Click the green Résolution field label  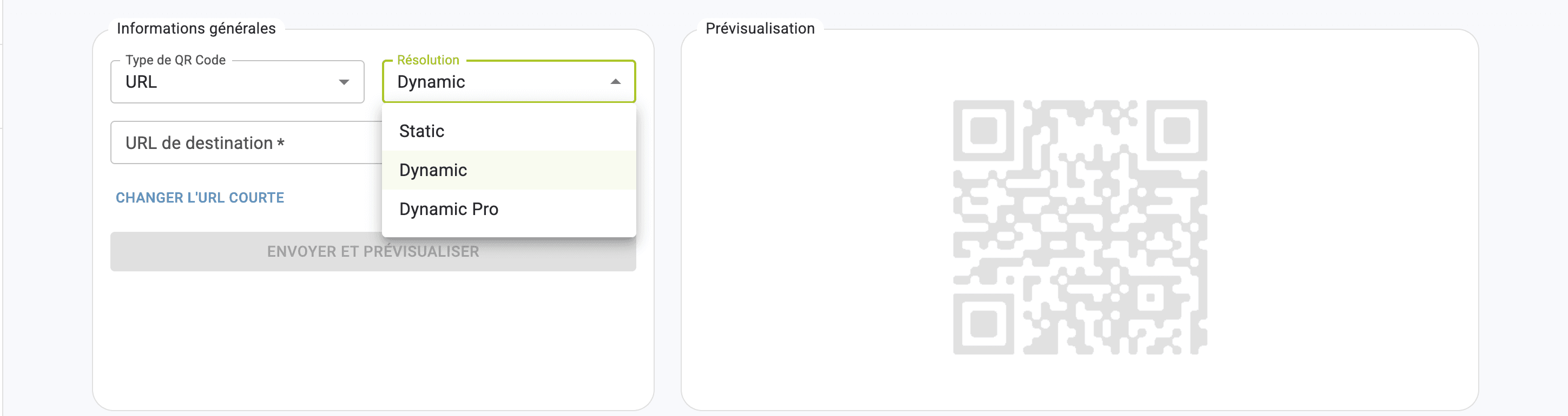point(428,60)
